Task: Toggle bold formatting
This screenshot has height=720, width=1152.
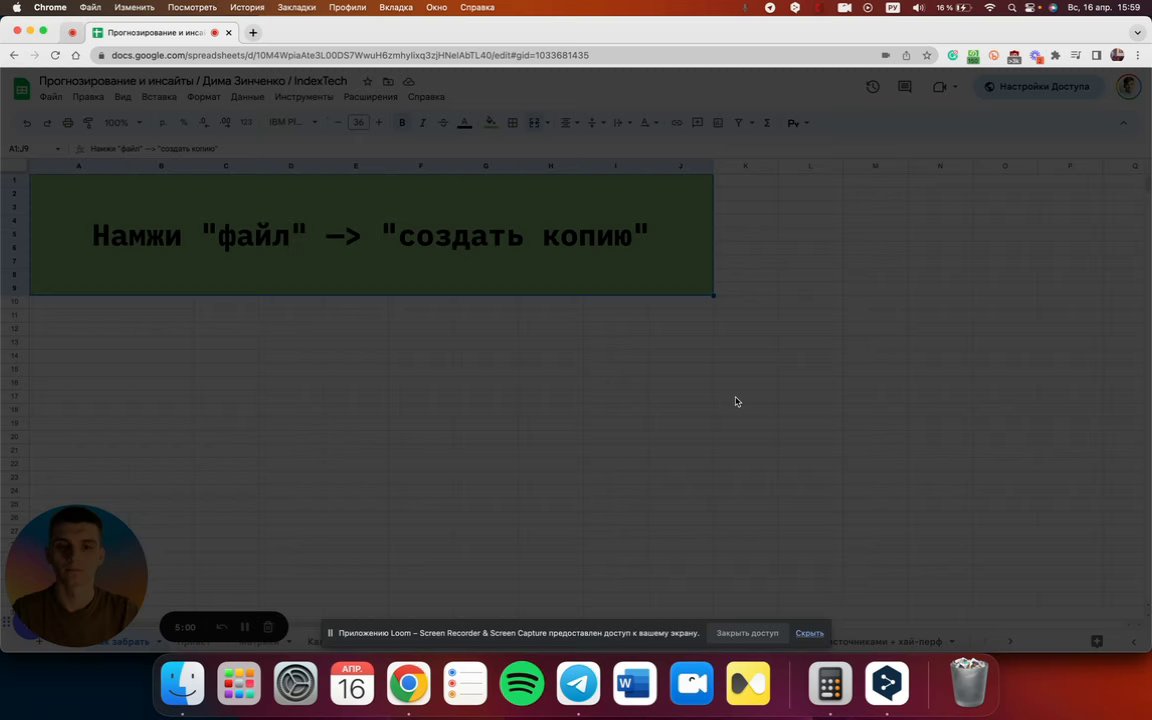Action: coord(402,123)
